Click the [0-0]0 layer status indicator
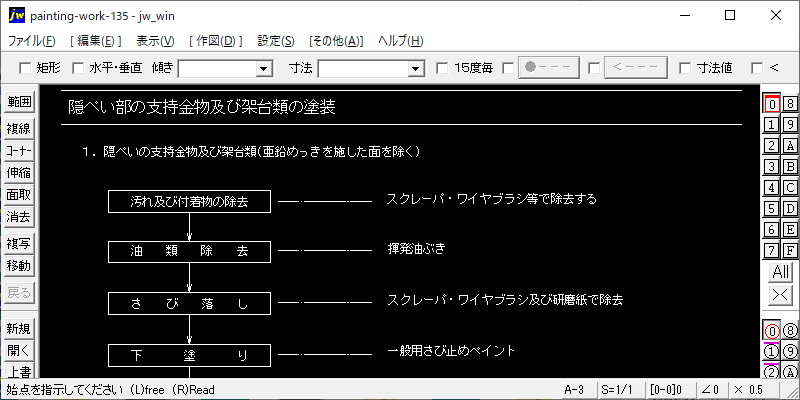Image resolution: width=800 pixels, height=400 pixels. coord(670,390)
